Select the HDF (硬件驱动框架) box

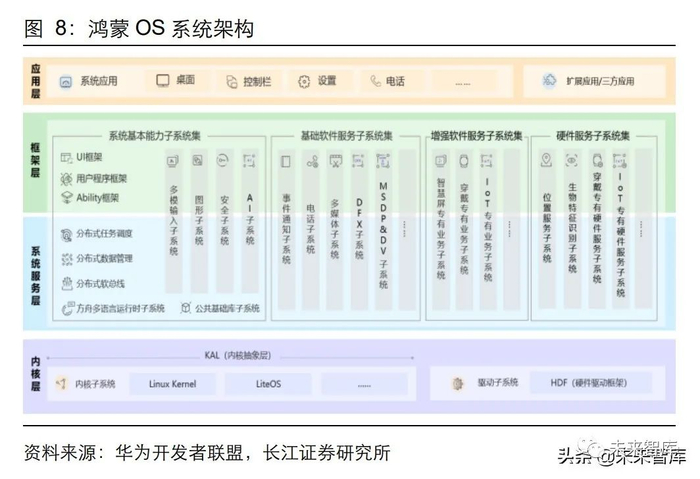pyautogui.click(x=591, y=383)
